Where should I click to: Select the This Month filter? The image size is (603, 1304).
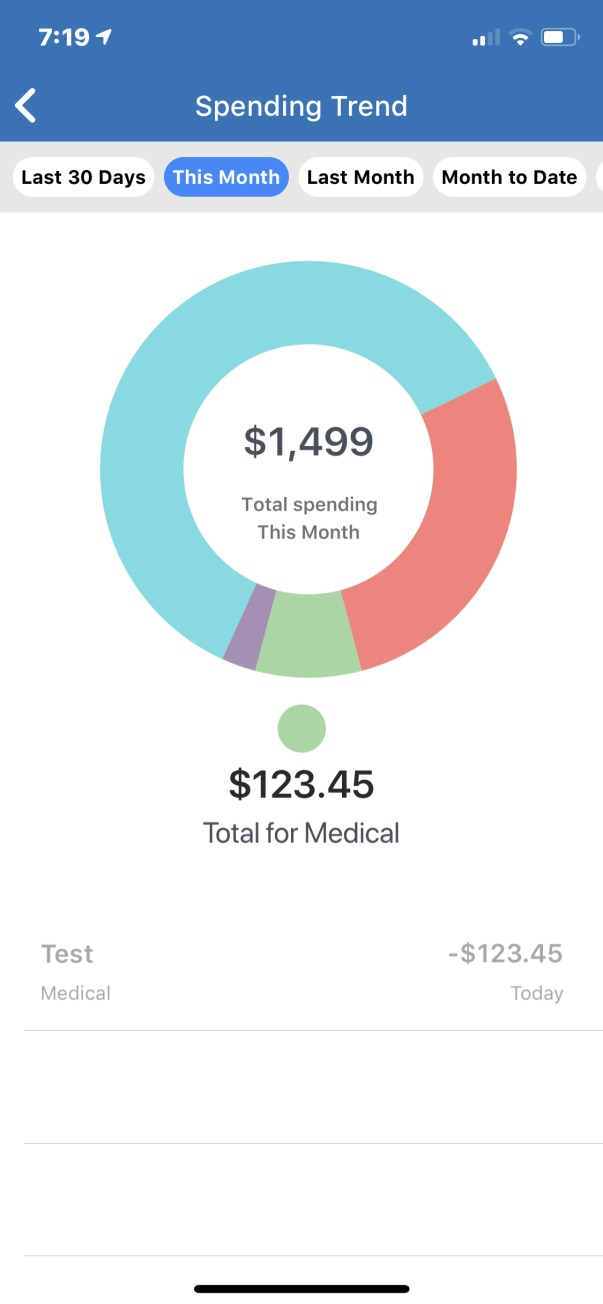click(x=226, y=177)
